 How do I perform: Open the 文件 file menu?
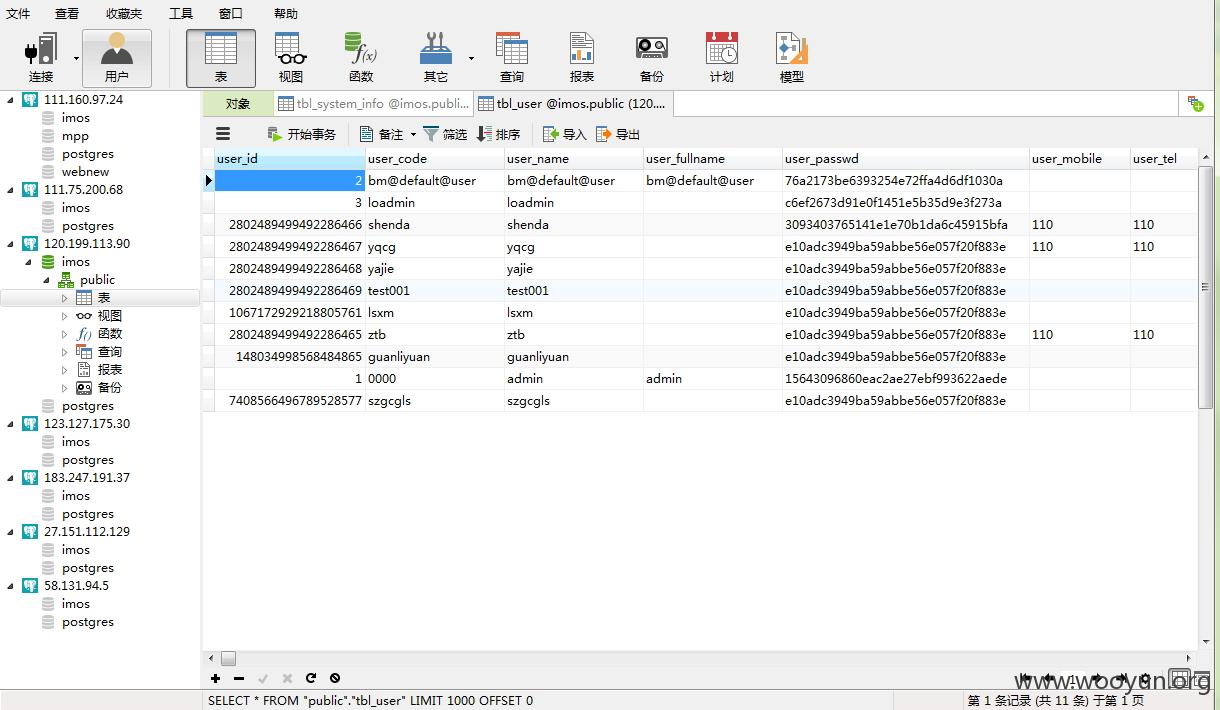tap(18, 13)
